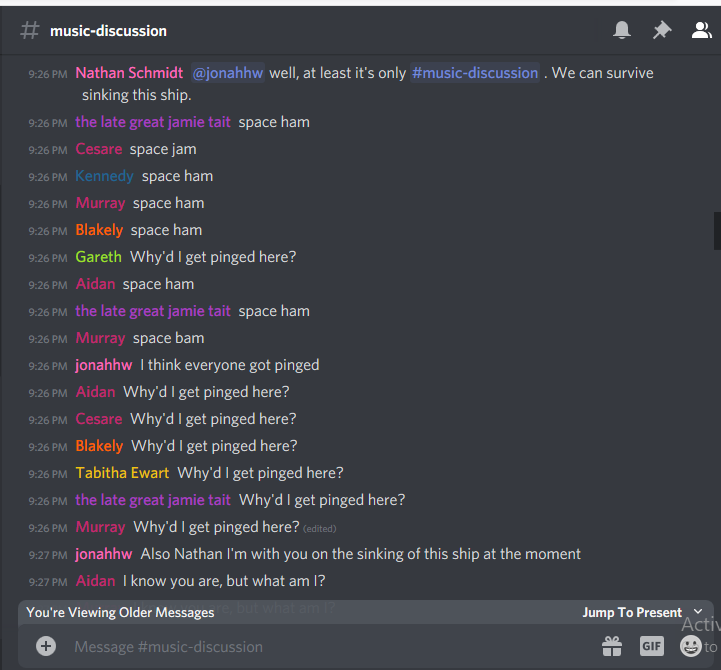Open Nathan Schmidt's user profile
Screen dimensions: 721x670
(129, 73)
